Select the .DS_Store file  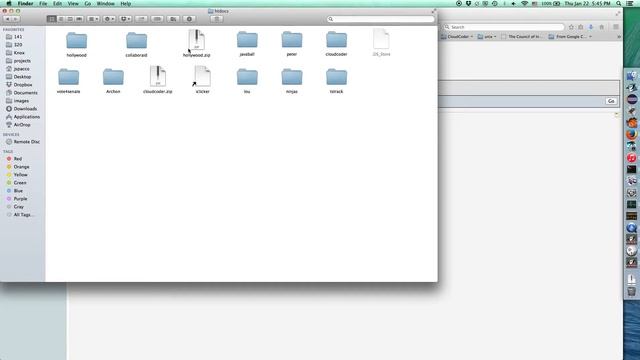381,42
